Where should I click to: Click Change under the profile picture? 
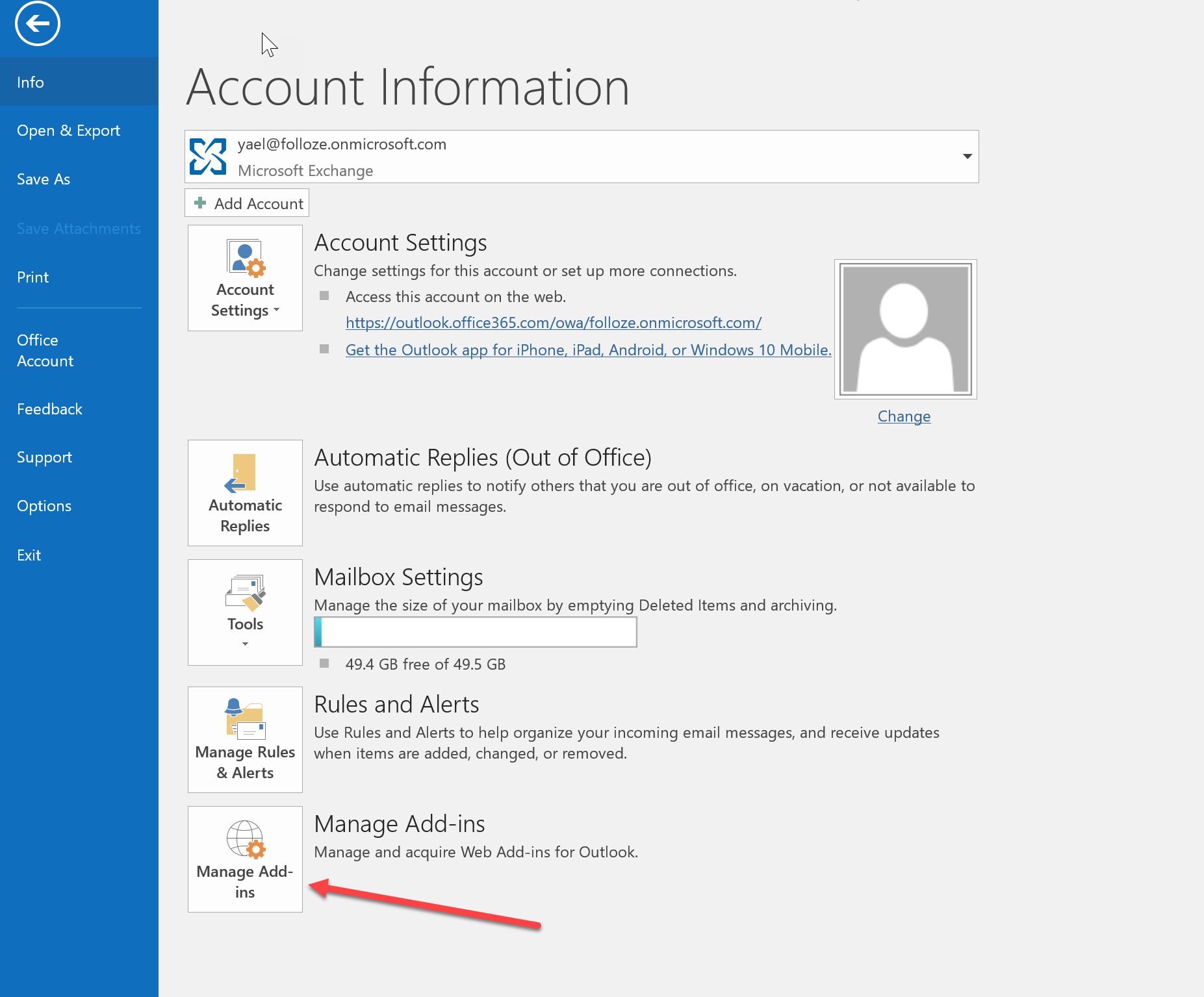coord(904,416)
